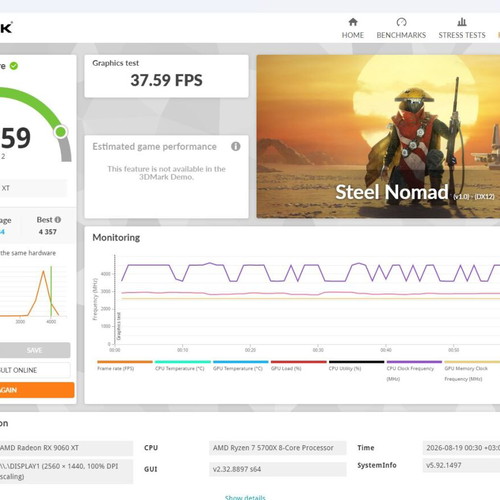Viewport: 500px width, 500px height.
Task: Open the STRESS TESTS tab
Action: [x=462, y=28]
